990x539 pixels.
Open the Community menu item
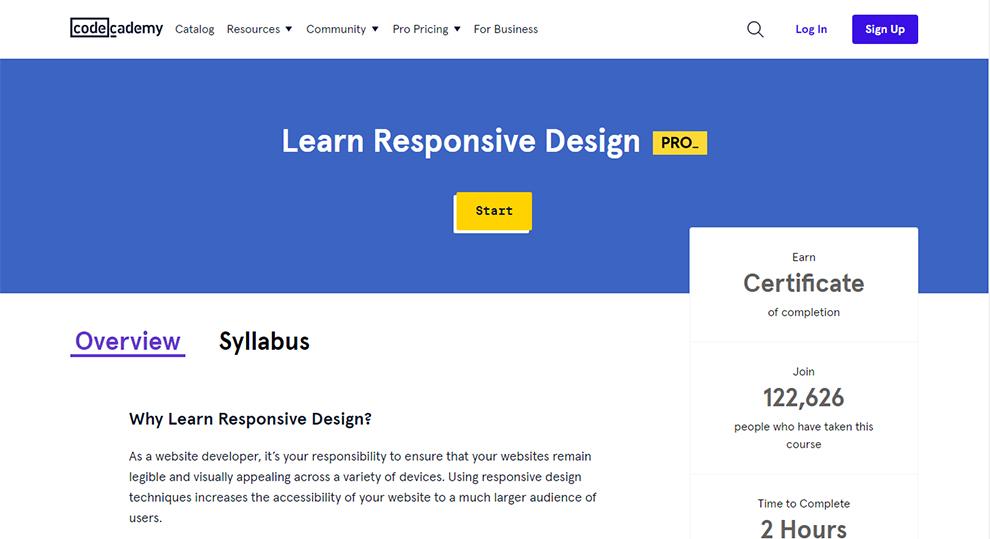click(x=336, y=29)
